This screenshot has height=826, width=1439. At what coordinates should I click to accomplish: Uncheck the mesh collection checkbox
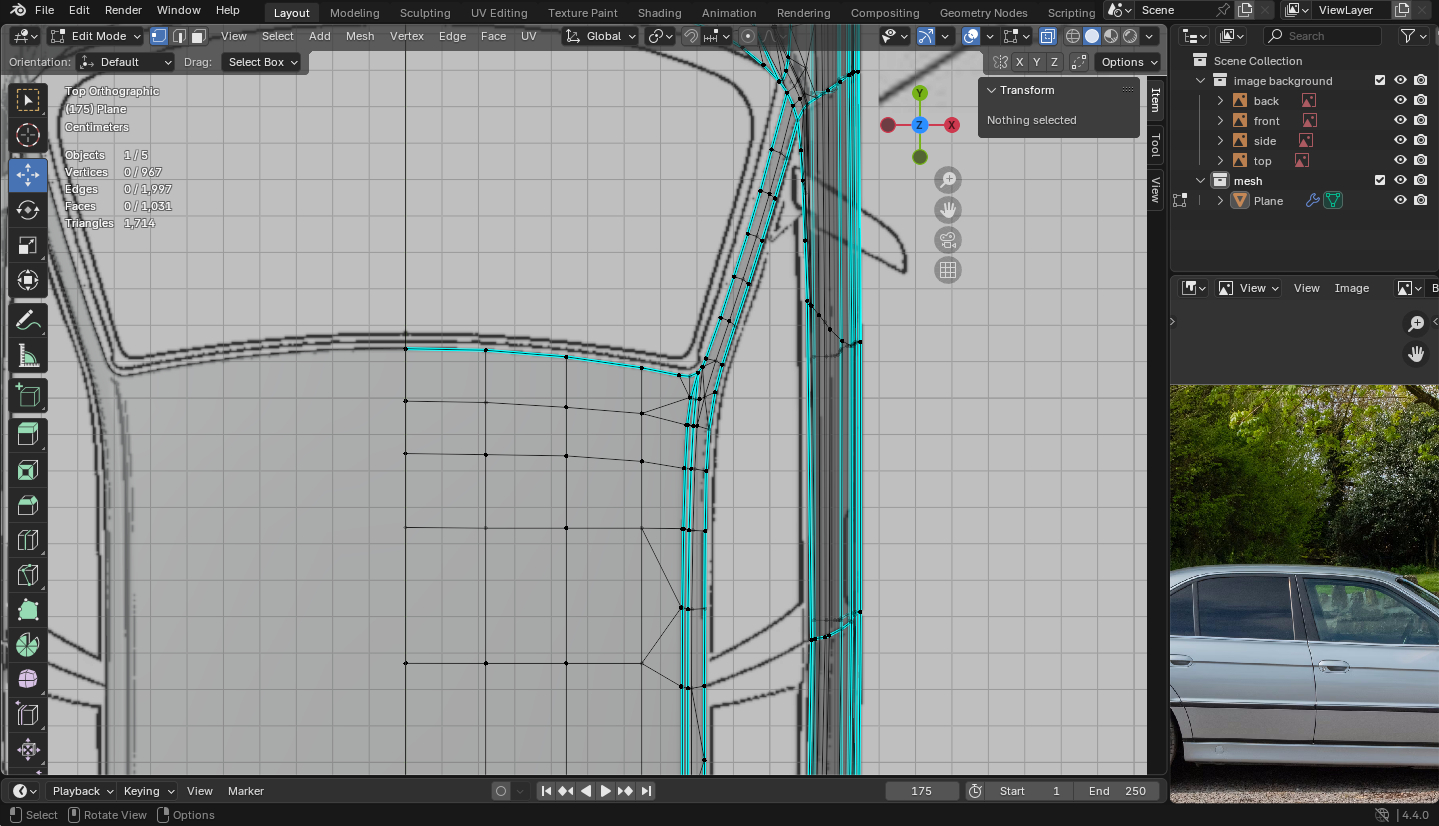[x=1380, y=180]
